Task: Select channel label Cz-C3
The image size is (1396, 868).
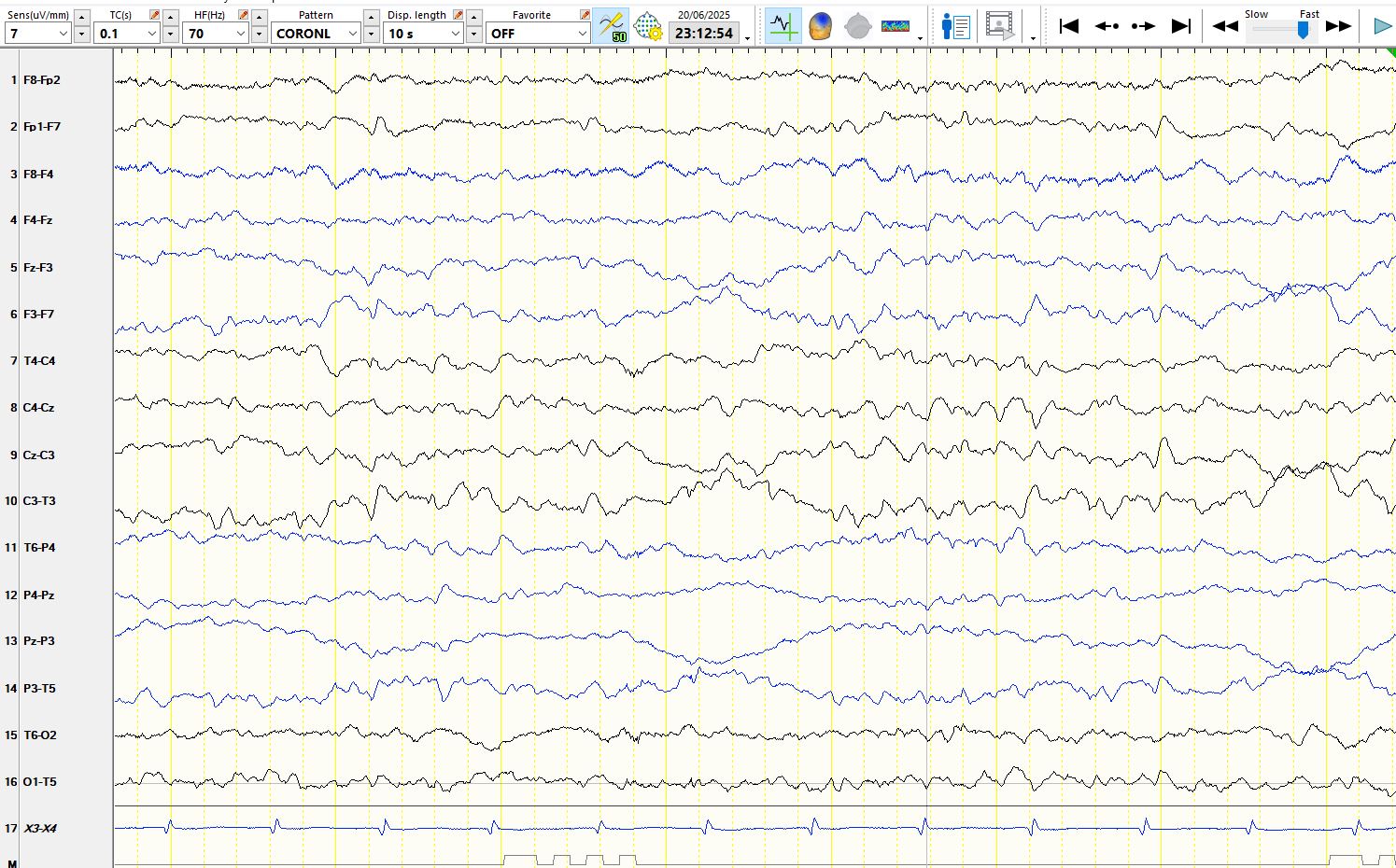Action: click(x=38, y=455)
